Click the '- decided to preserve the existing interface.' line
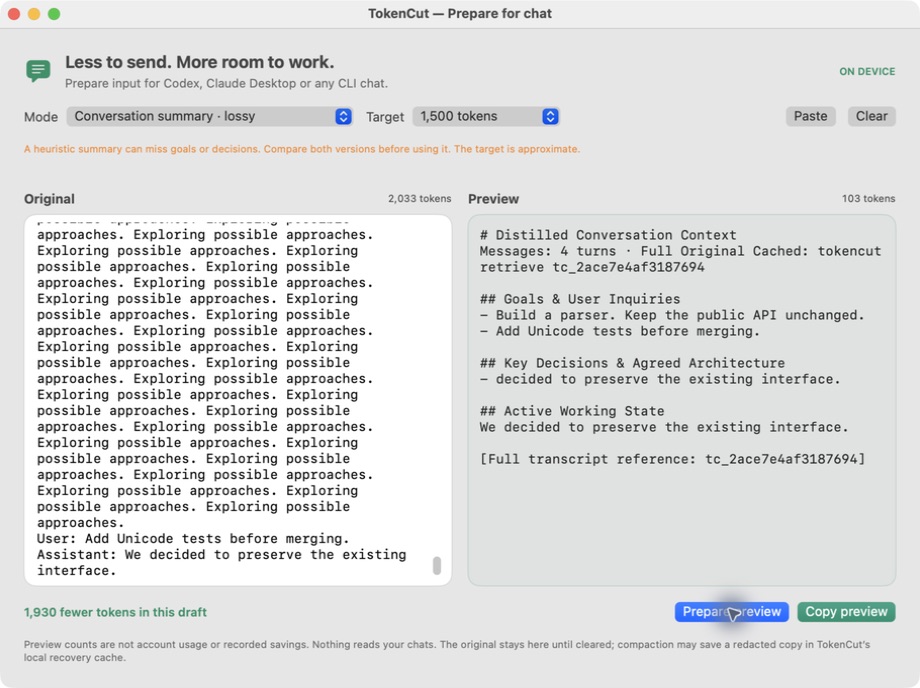The image size is (920, 688). [x=660, y=379]
